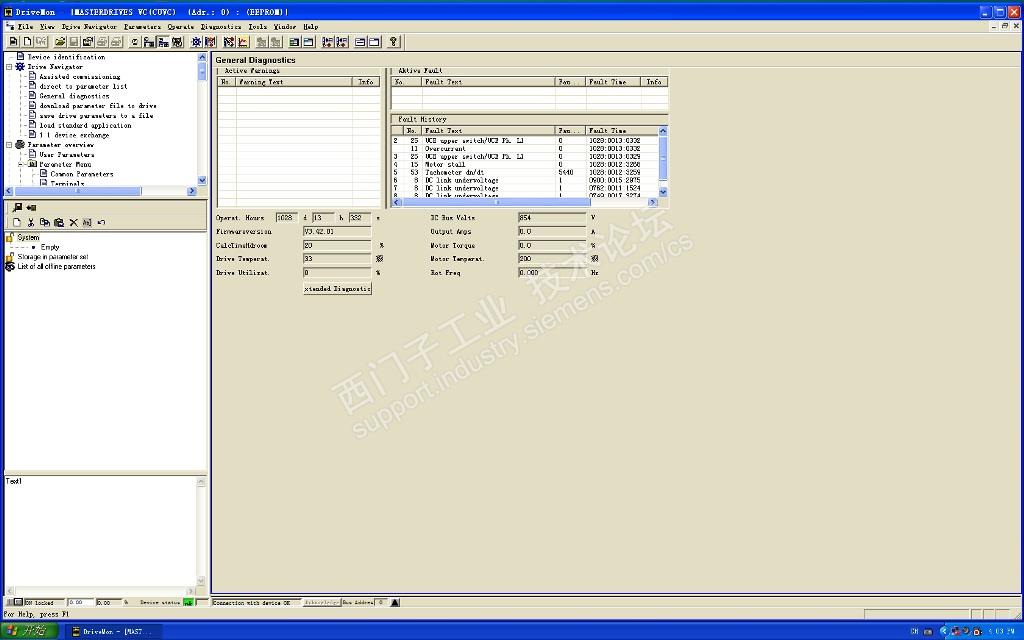
Task: Click the first document icon in the main toolbar
Action: click(13, 42)
